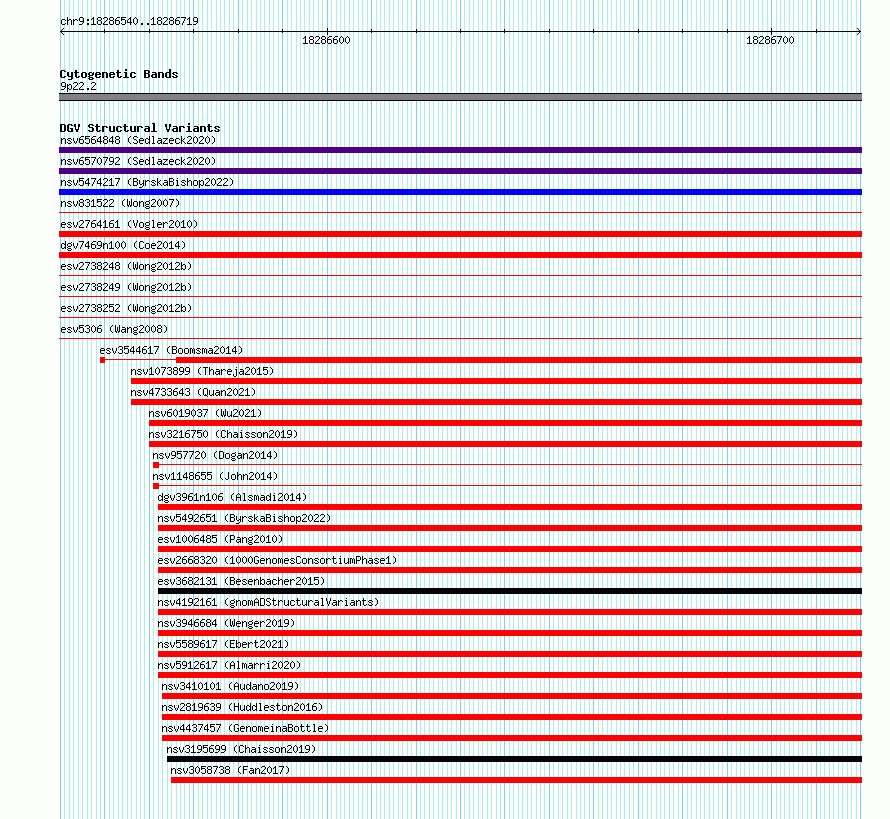Click the chr9:18286540..18286719 coordinate label
This screenshot has width=890, height=819.
129,22
